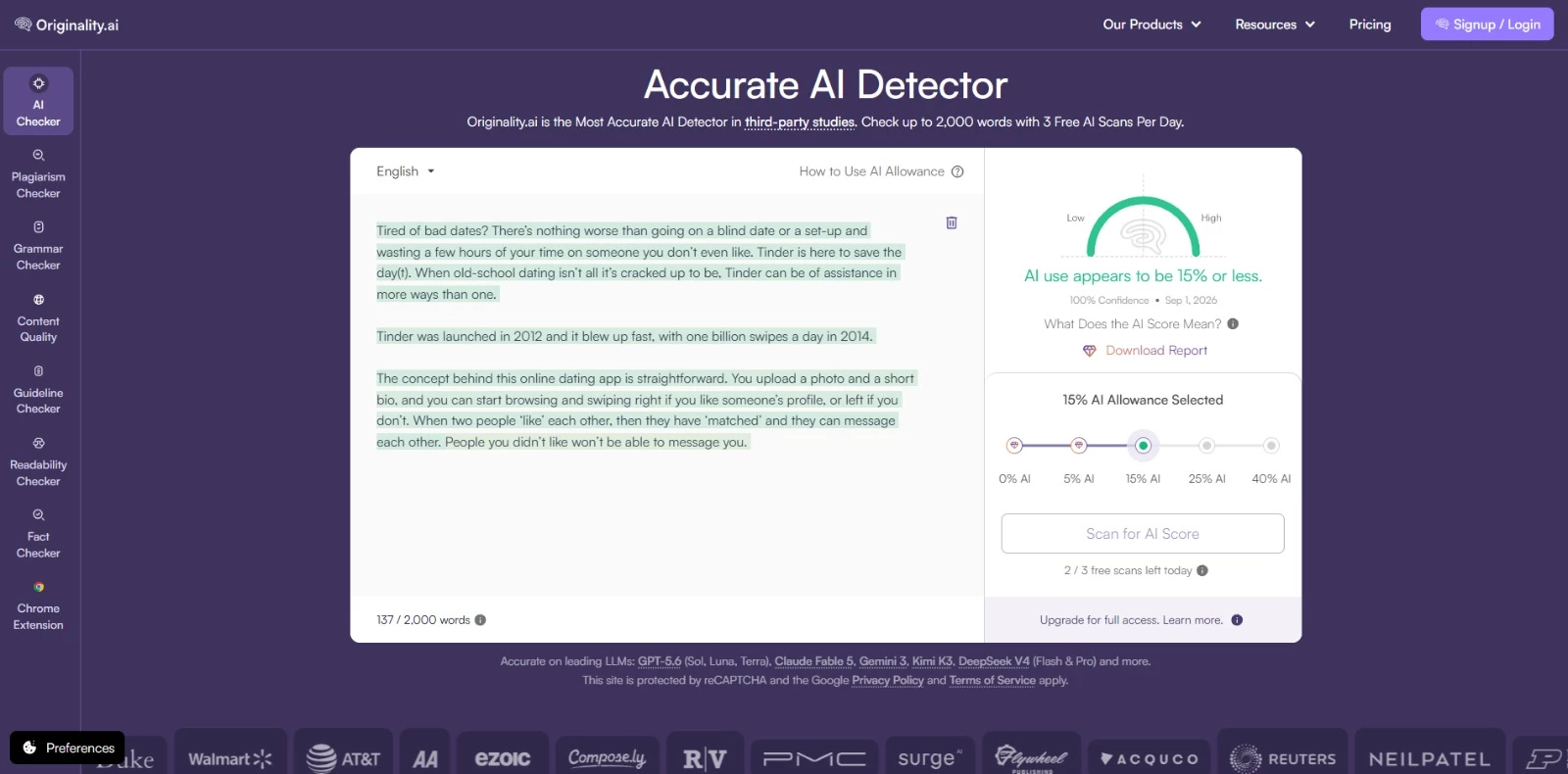This screenshot has width=1568, height=774.
Task: Click the paragraph starting 'Tinder was launched in 2012'
Action: (624, 336)
